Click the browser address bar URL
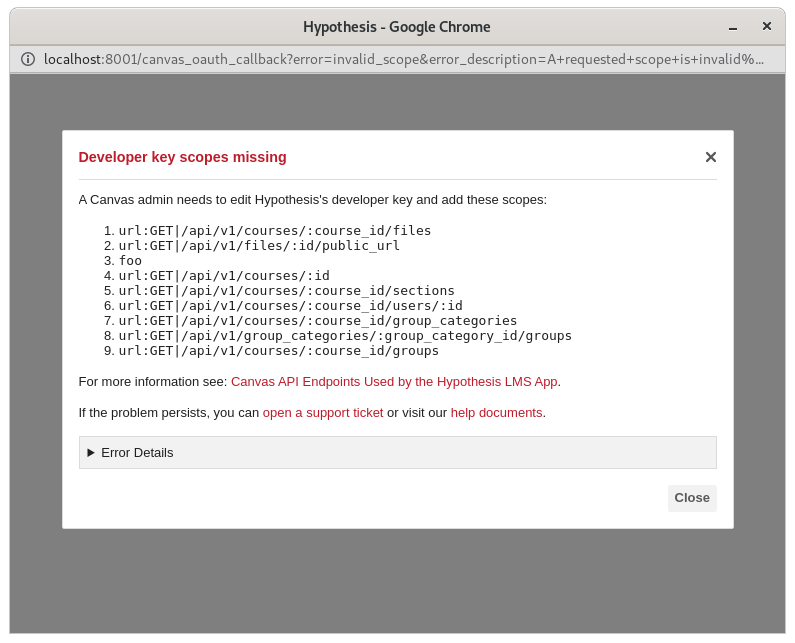The height and width of the screenshot is (643, 795). [x=404, y=59]
